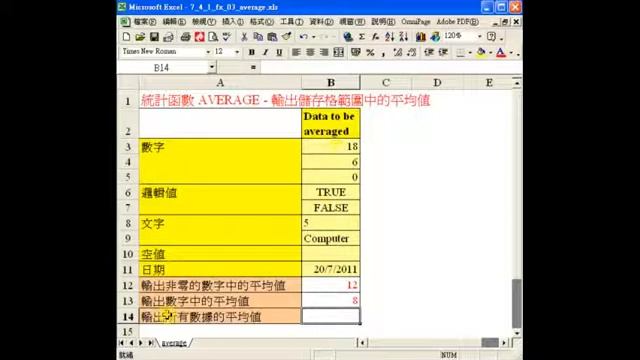Copy the selection using Copy icon
The width and height of the screenshot is (640, 360).
258,37
